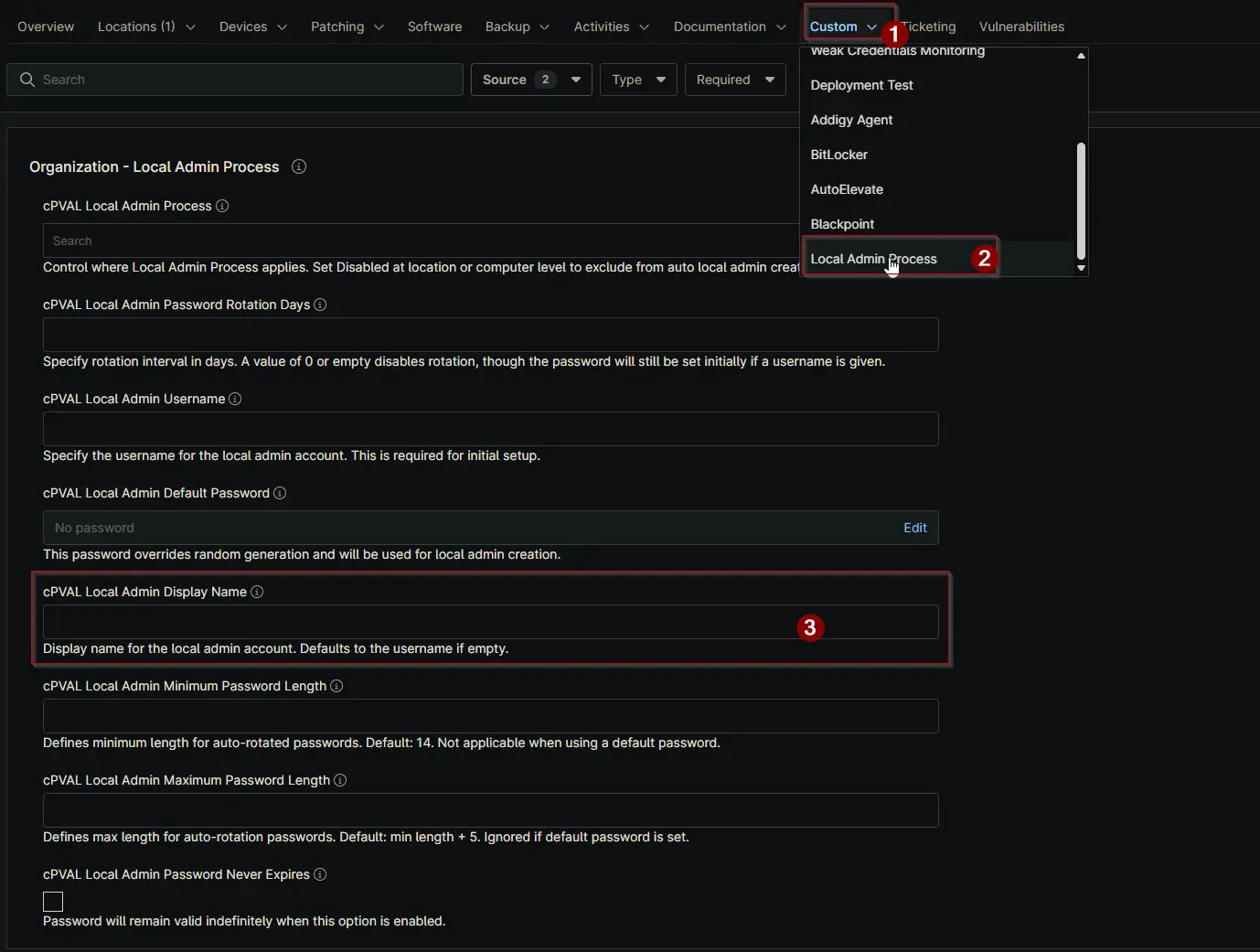Click the Local Admin Username text field
Viewport: 1260px width, 952px height.
(490, 429)
